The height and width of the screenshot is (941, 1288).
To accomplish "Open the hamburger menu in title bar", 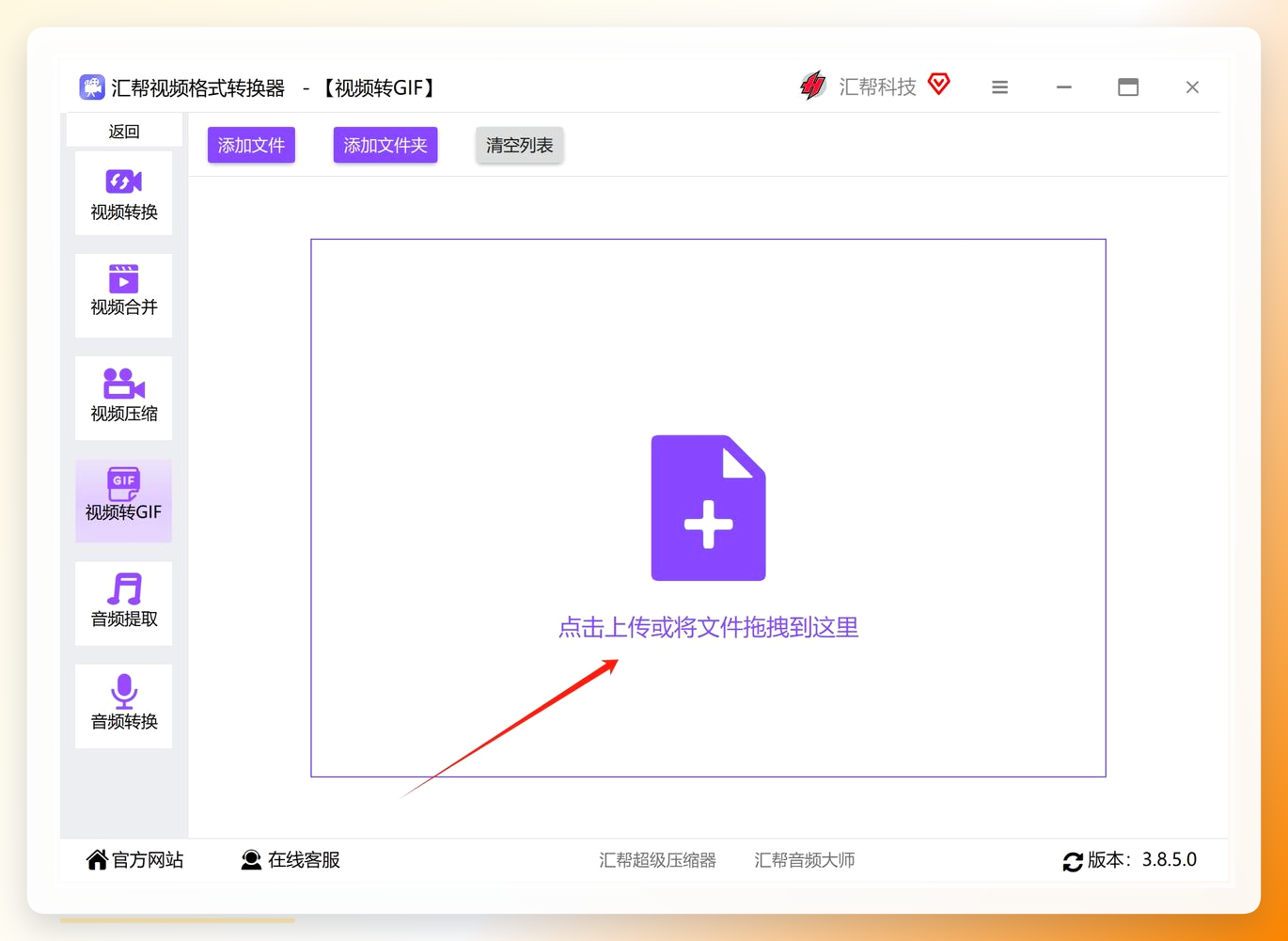I will pos(999,87).
